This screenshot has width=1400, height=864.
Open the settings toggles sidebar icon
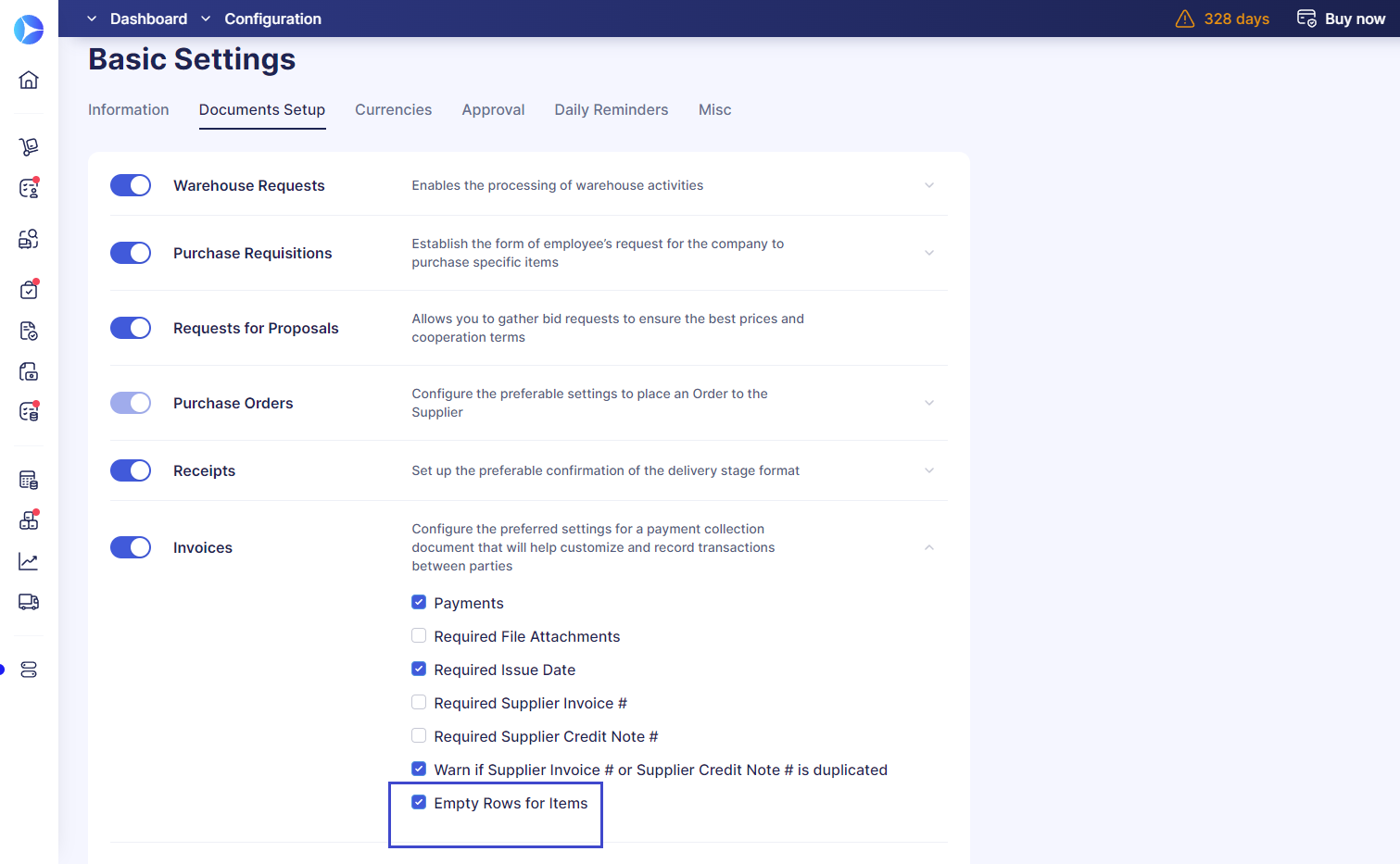(x=29, y=670)
